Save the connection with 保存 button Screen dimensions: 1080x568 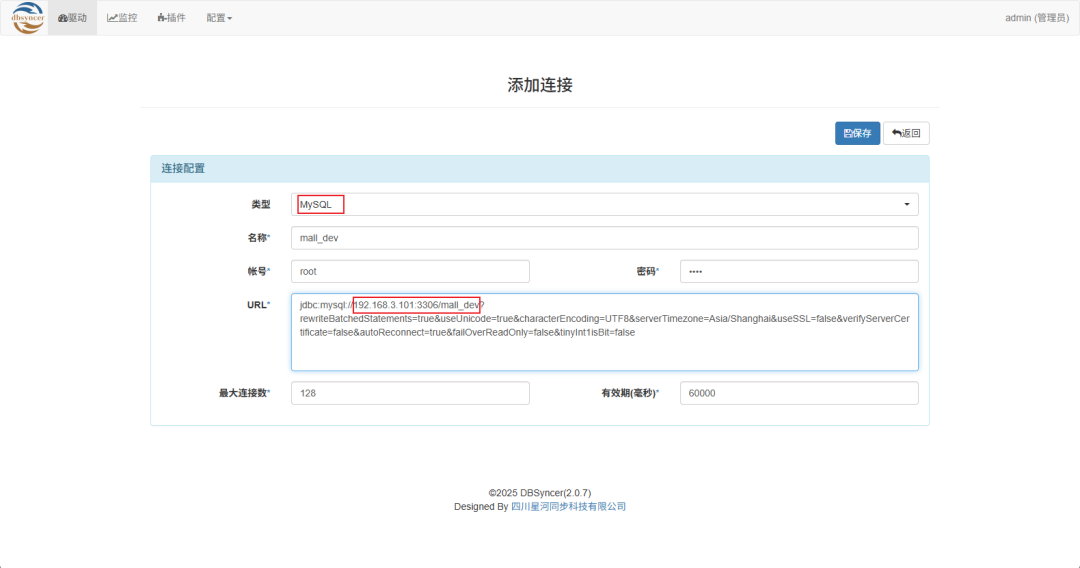pyautogui.click(x=857, y=133)
